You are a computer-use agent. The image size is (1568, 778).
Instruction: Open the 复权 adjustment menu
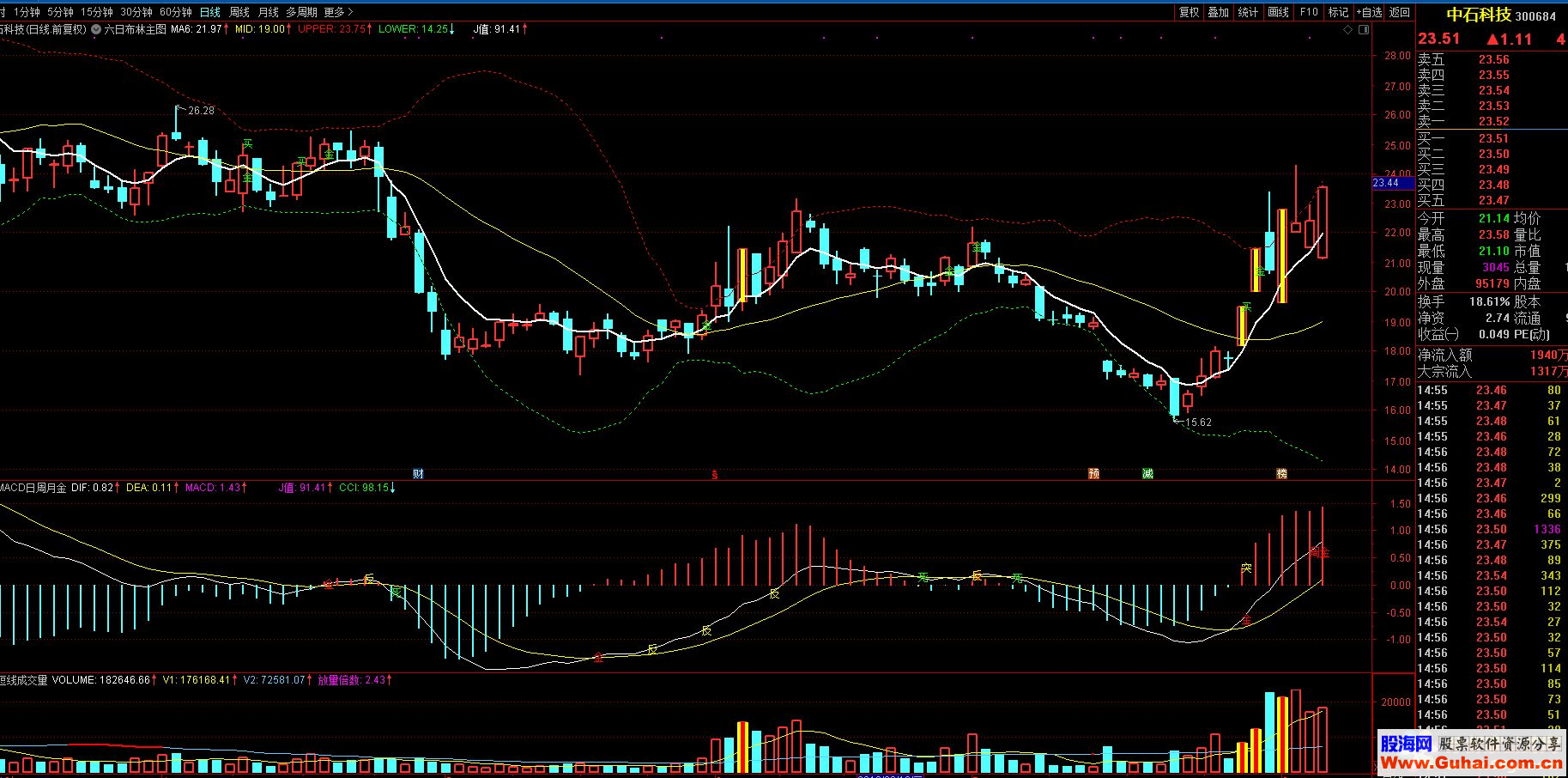(1189, 12)
